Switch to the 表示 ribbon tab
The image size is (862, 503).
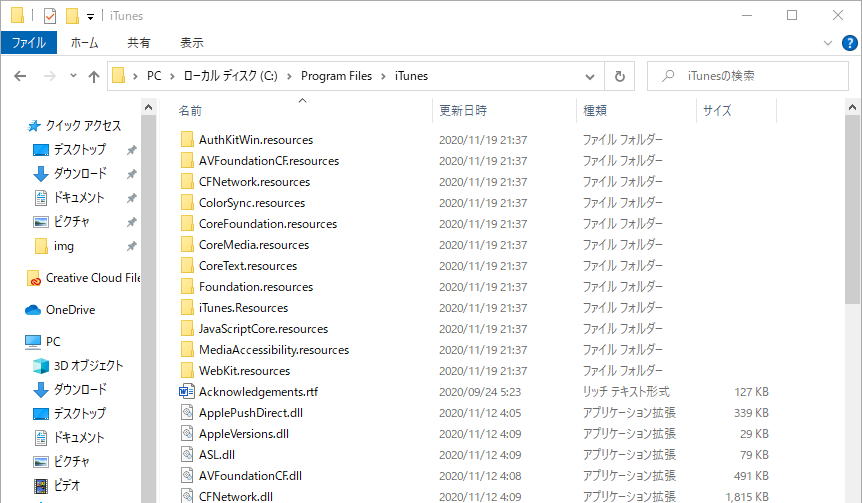[192, 43]
